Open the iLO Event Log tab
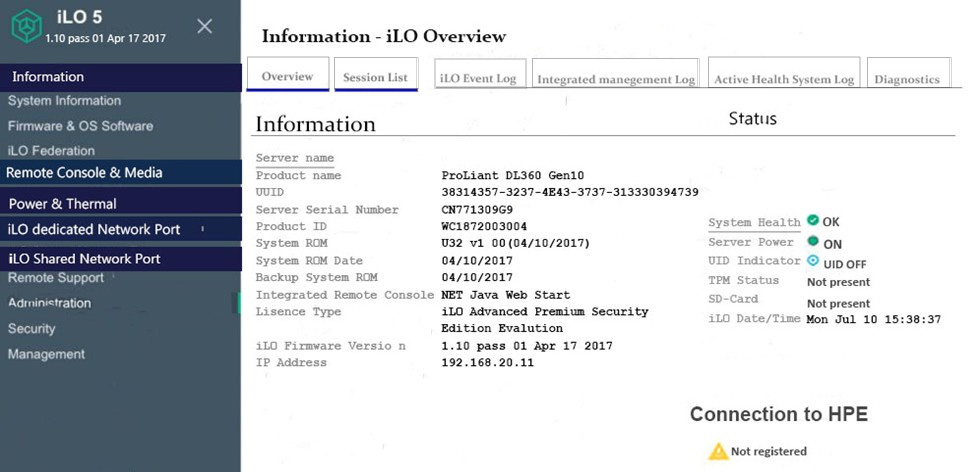 pyautogui.click(x=480, y=73)
